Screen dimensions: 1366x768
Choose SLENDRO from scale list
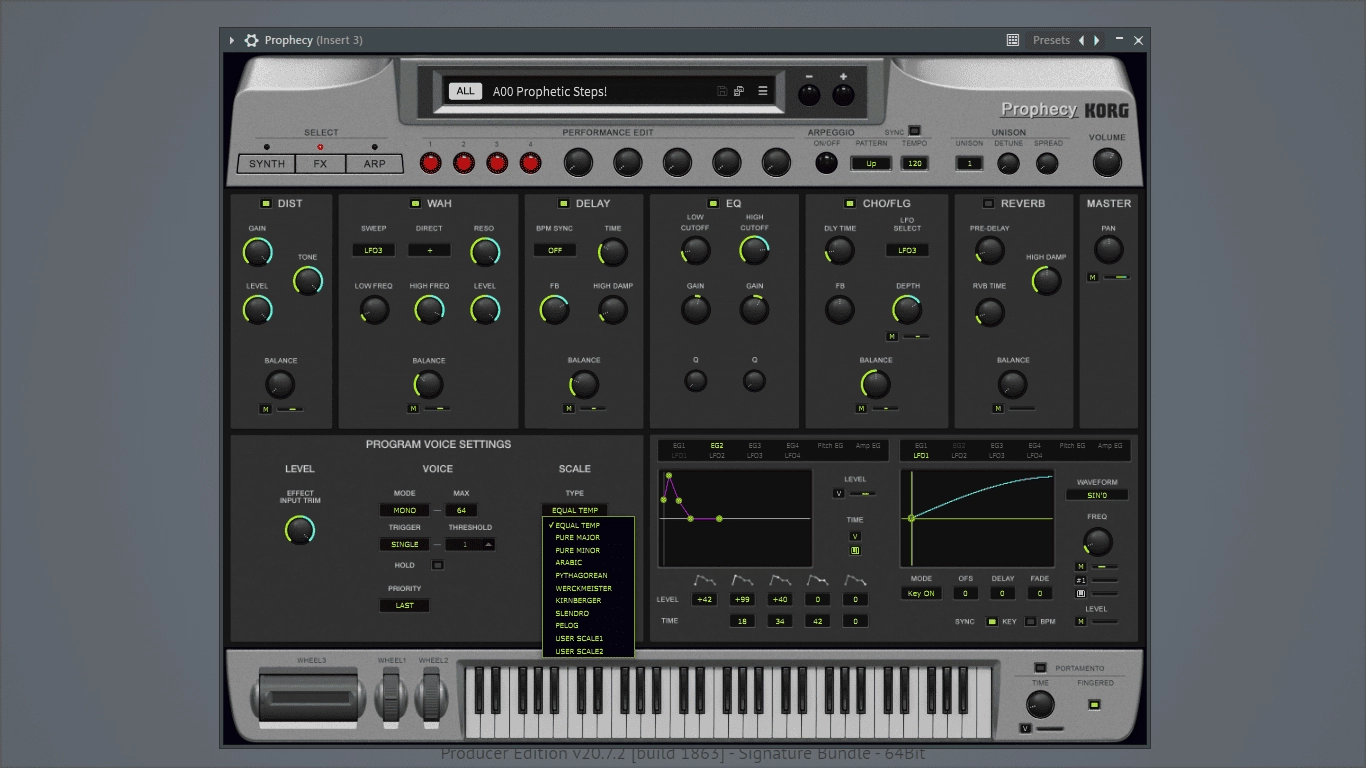(588, 613)
